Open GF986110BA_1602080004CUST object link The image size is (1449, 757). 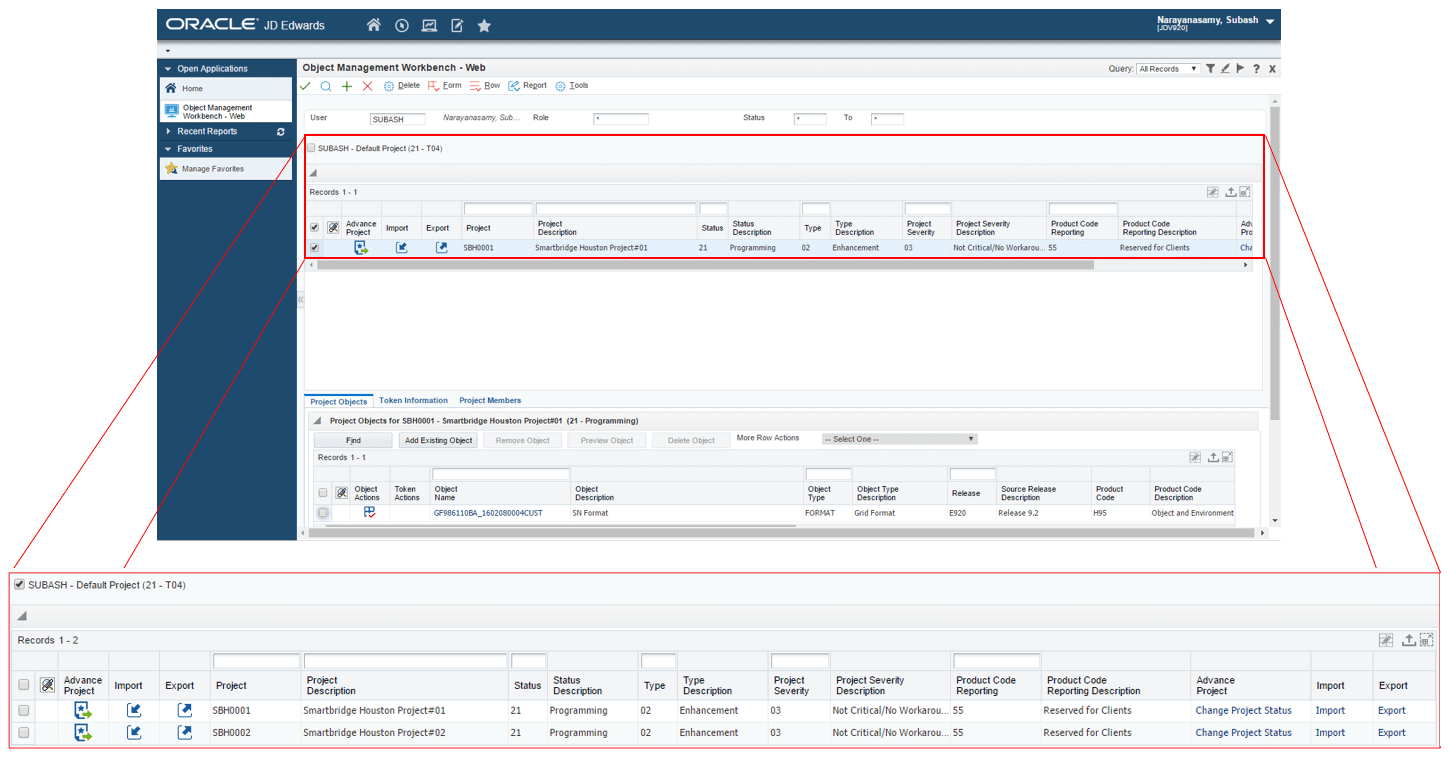(488, 513)
